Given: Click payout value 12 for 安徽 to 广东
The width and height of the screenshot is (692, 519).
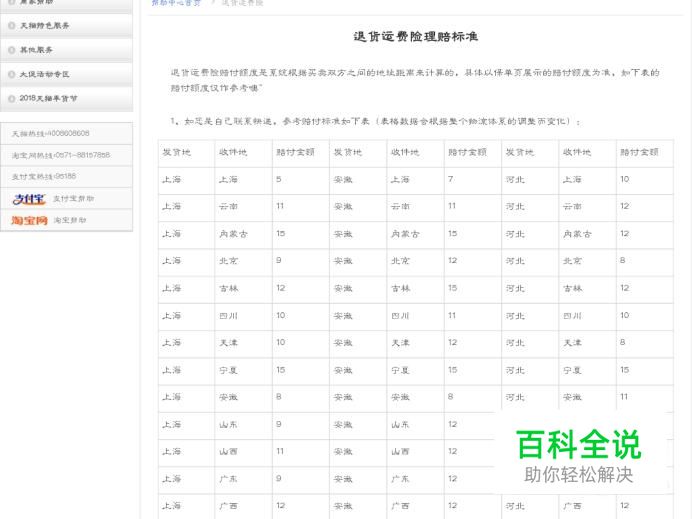Looking at the screenshot, I should click(x=452, y=478).
